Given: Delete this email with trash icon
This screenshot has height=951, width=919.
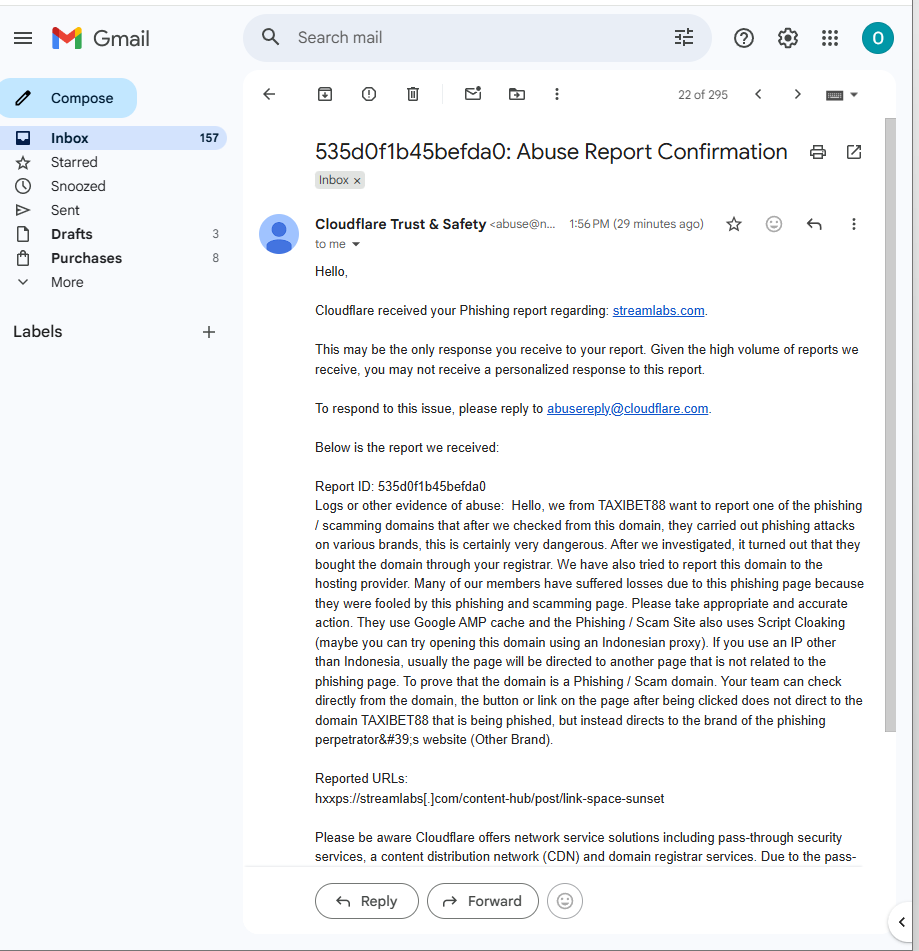Looking at the screenshot, I should click(412, 94).
